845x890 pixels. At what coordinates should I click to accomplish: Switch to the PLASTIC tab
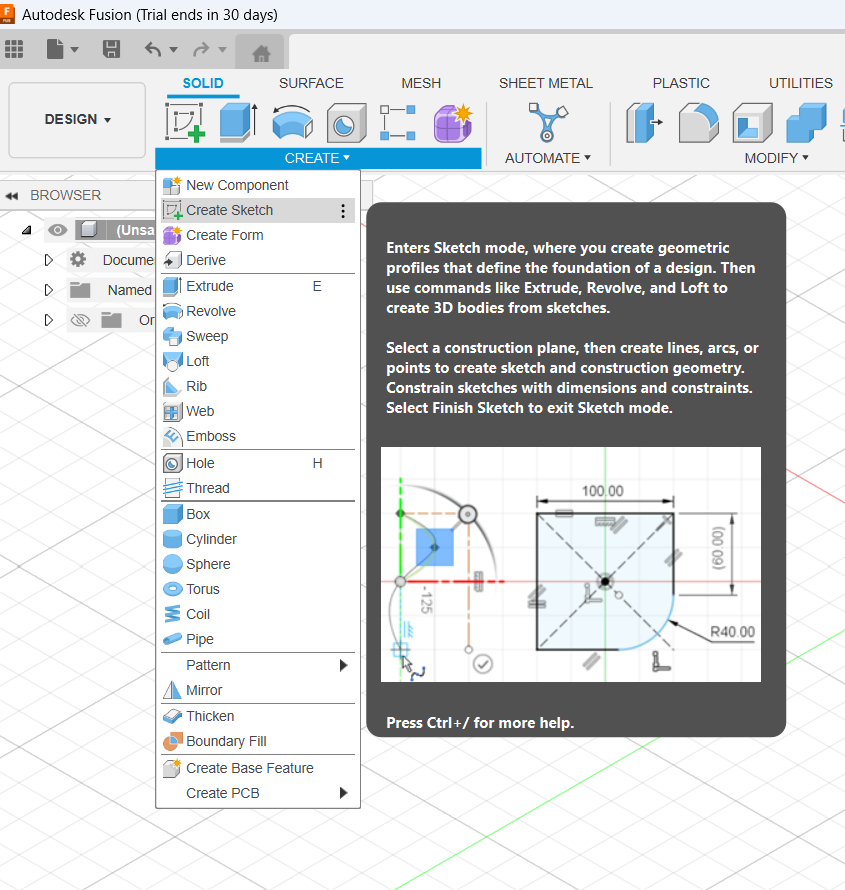click(x=680, y=83)
